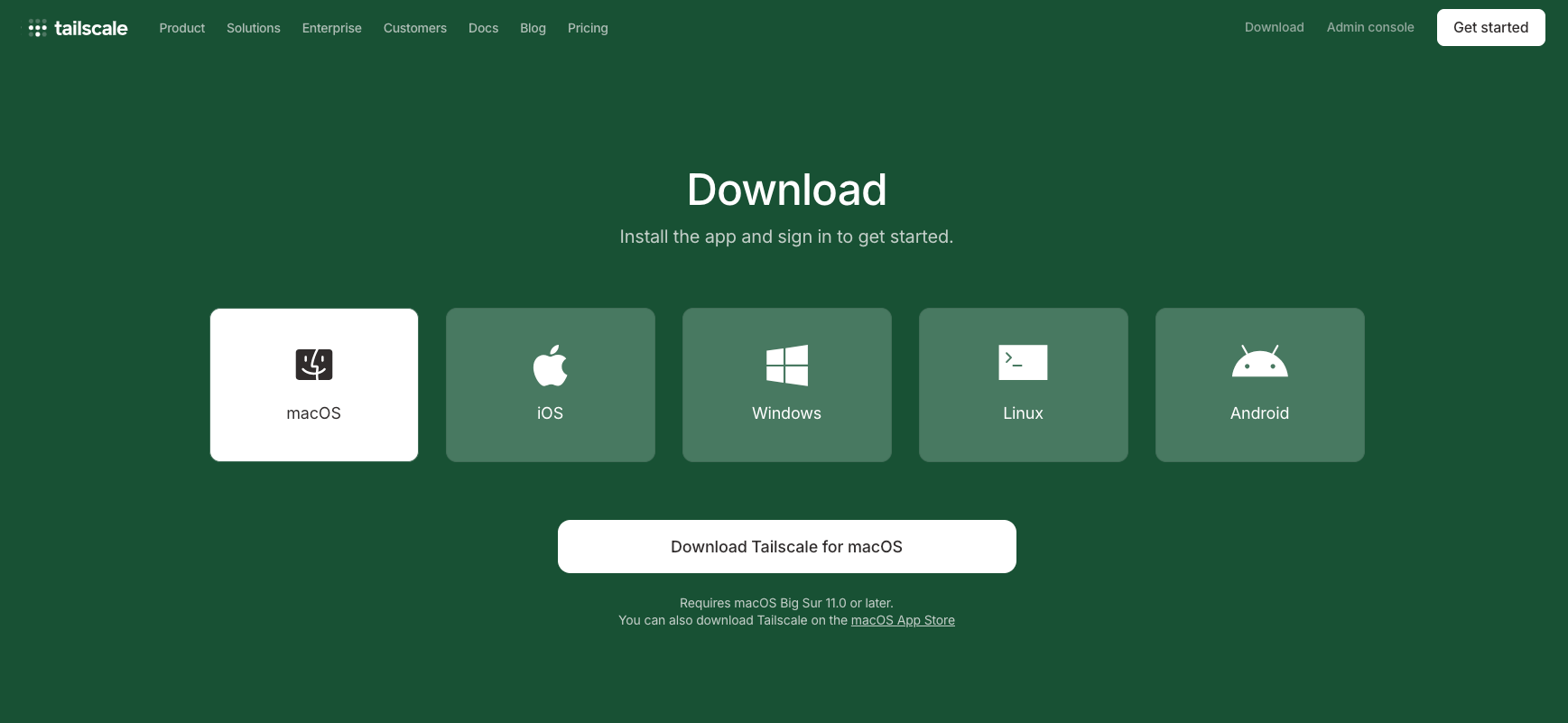
Task: Click the Get started button
Action: click(x=1491, y=27)
